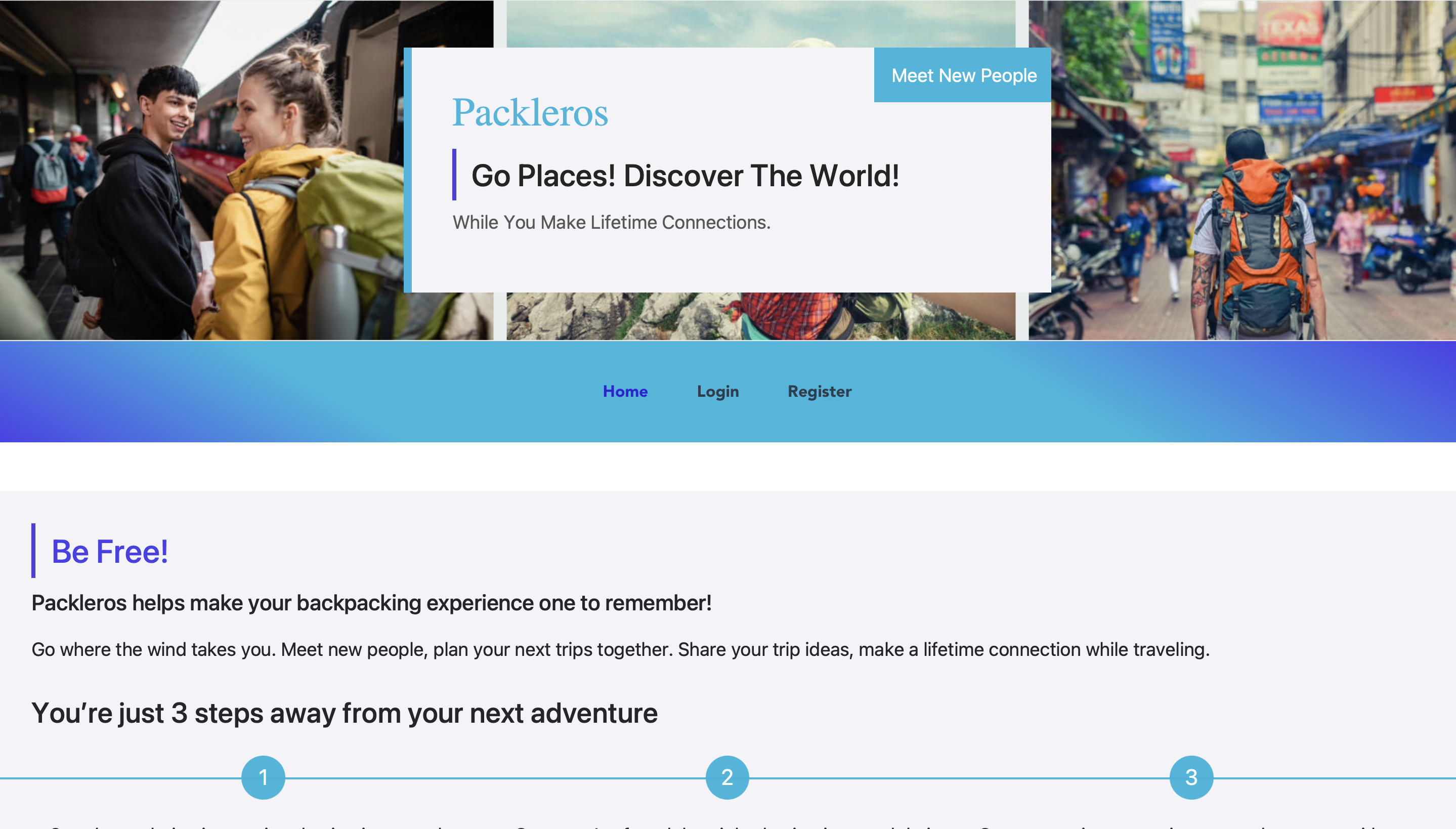This screenshot has height=829, width=1456.
Task: Click the Go where the wind takes you paragraph
Action: 621,650
